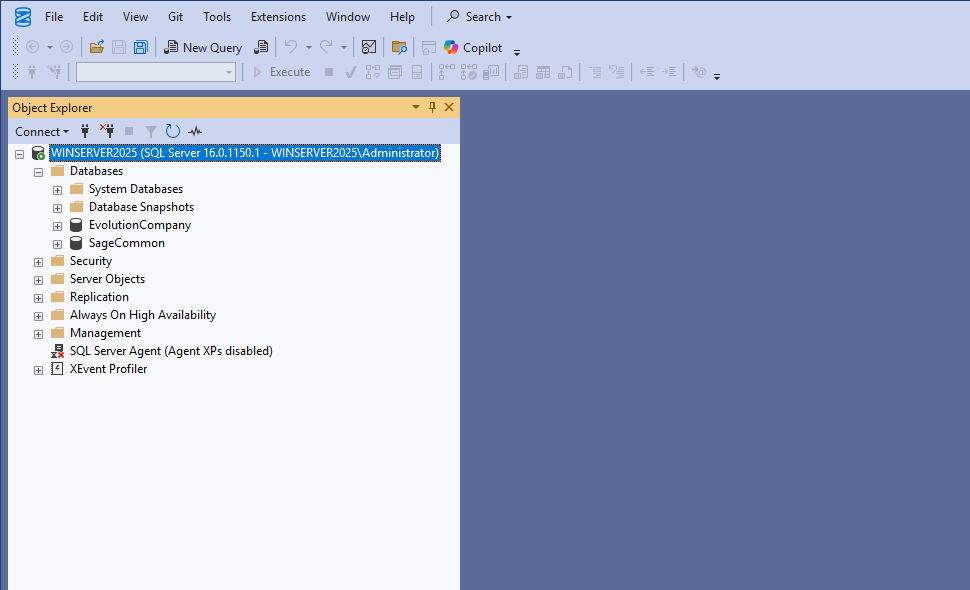Click Connect Object Explorer plug icon
970x590 pixels.
click(85, 131)
